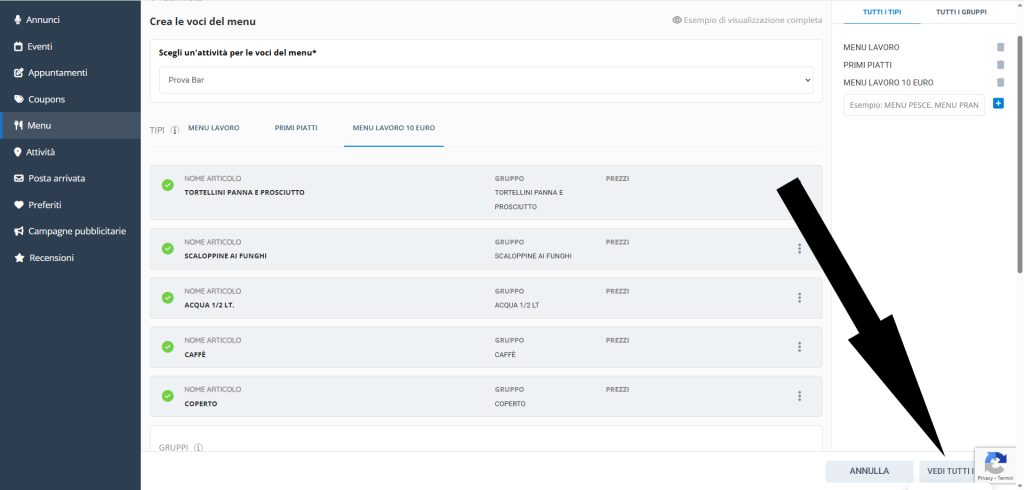Open three-dot options for Coperto item

coord(799,396)
